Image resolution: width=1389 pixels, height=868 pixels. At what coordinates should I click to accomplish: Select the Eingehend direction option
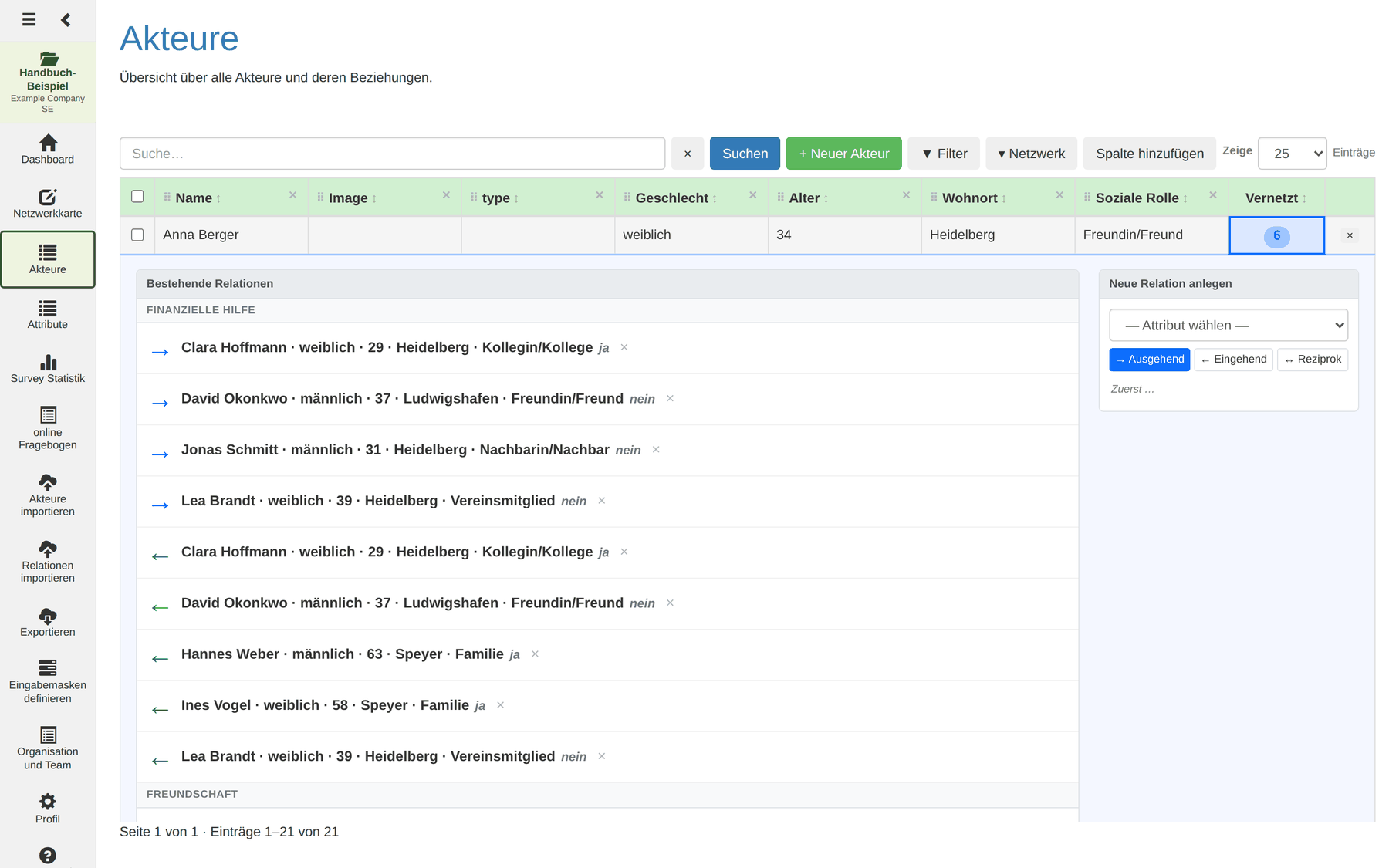click(1233, 360)
